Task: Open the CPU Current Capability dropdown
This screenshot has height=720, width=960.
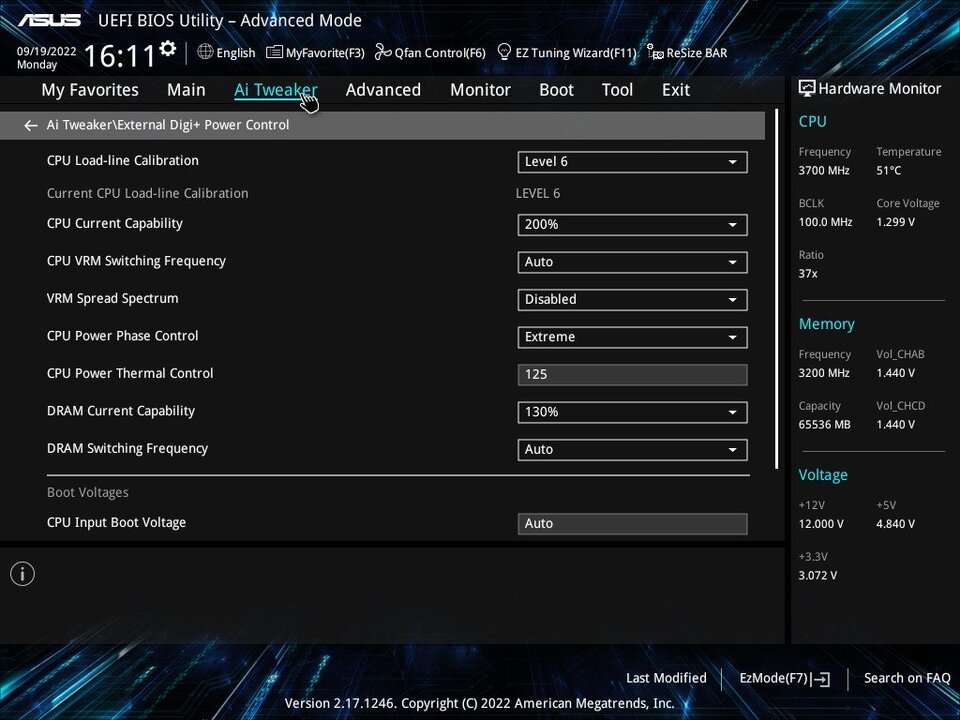Action: [632, 225]
